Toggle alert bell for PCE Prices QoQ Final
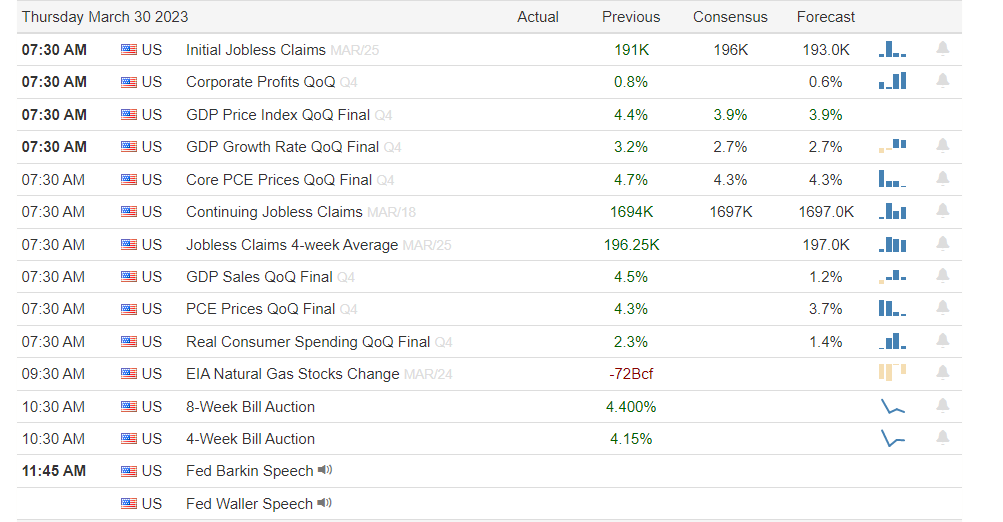The width and height of the screenshot is (1003, 522). click(x=942, y=309)
